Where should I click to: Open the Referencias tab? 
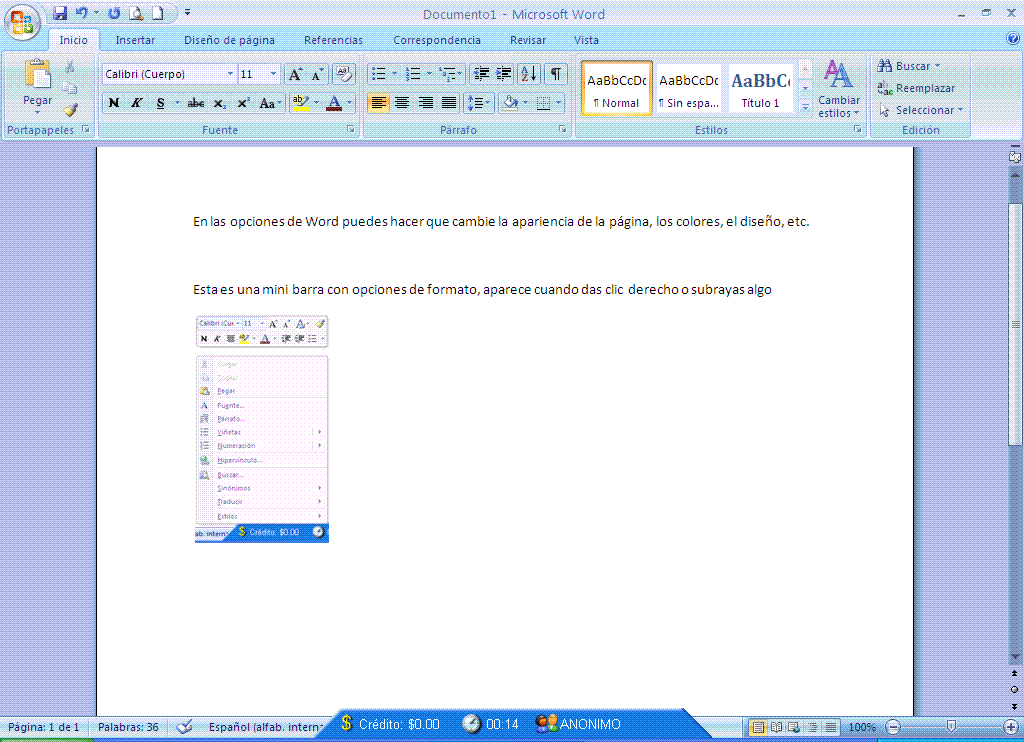(x=333, y=40)
